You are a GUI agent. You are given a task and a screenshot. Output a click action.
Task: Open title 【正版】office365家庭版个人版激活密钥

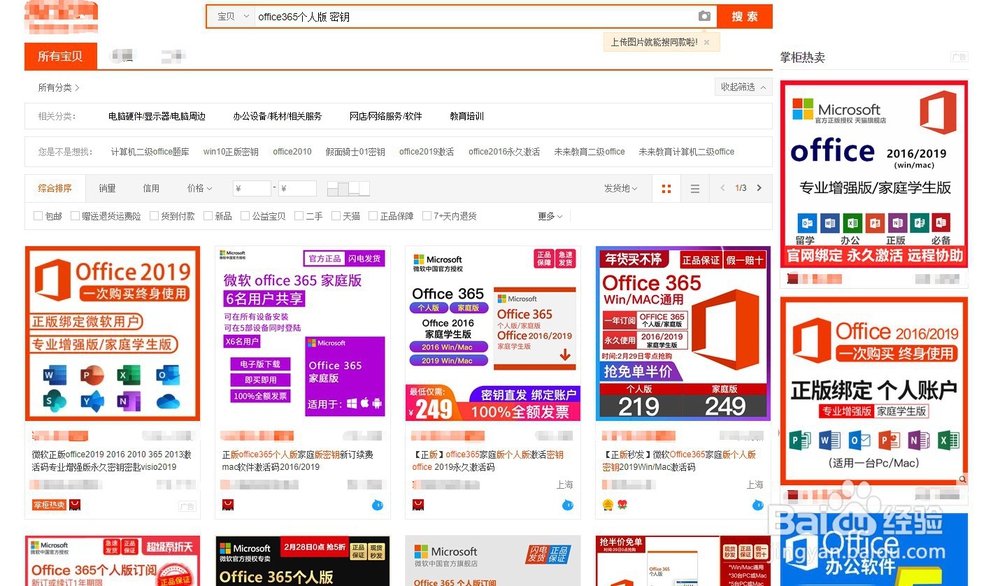pyautogui.click(x=488, y=460)
